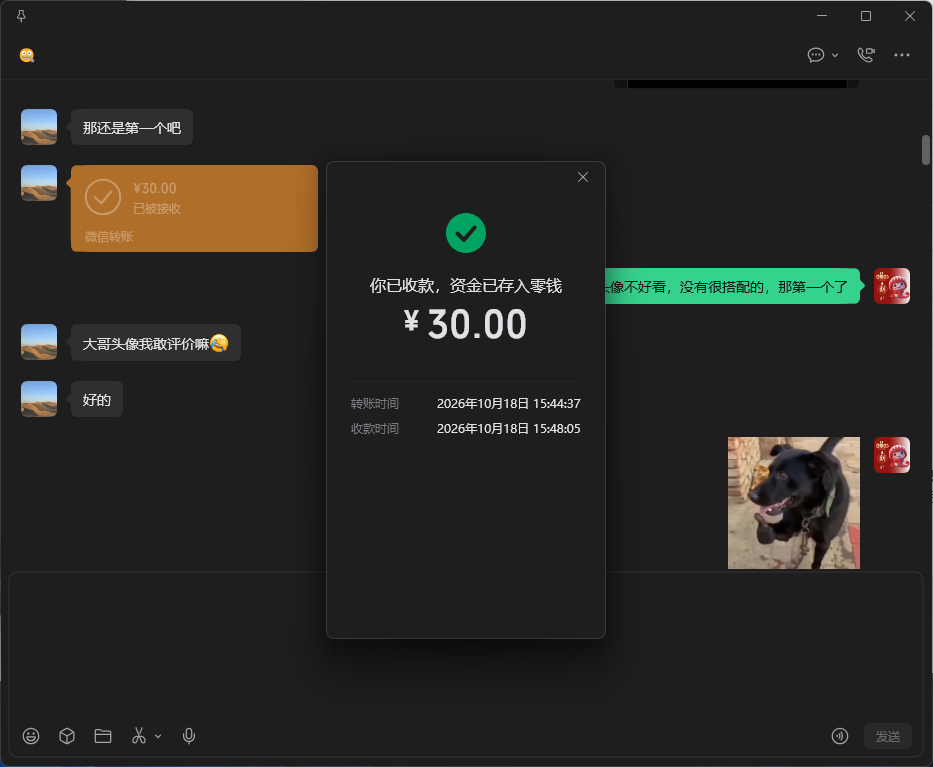Click the 发送 send button

point(888,737)
